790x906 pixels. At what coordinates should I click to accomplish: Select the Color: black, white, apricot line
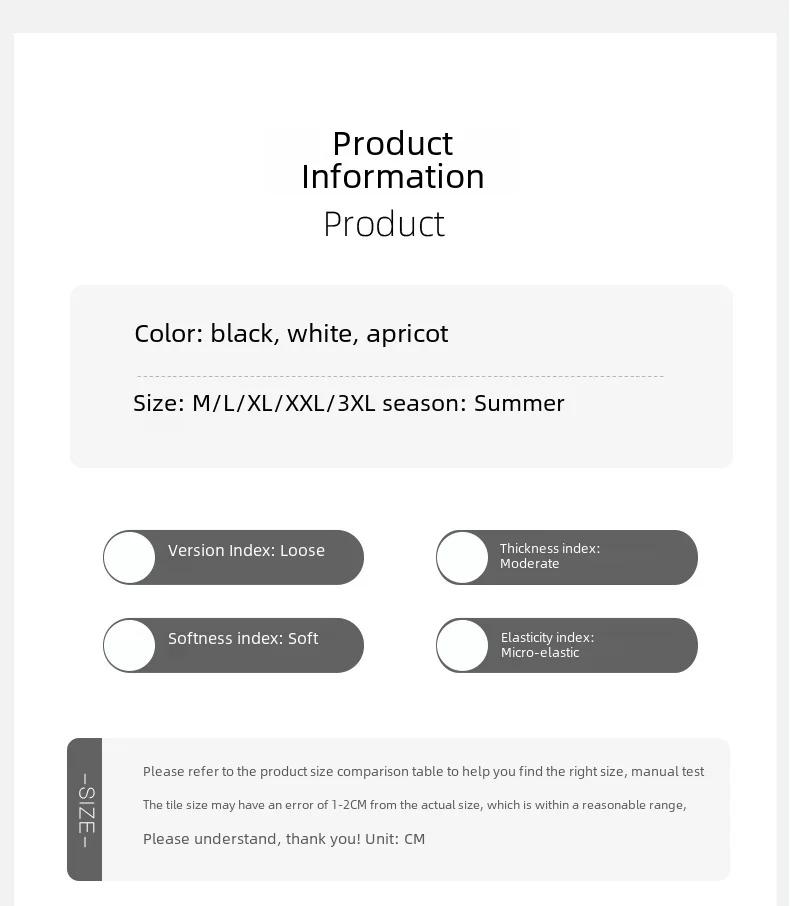291,333
